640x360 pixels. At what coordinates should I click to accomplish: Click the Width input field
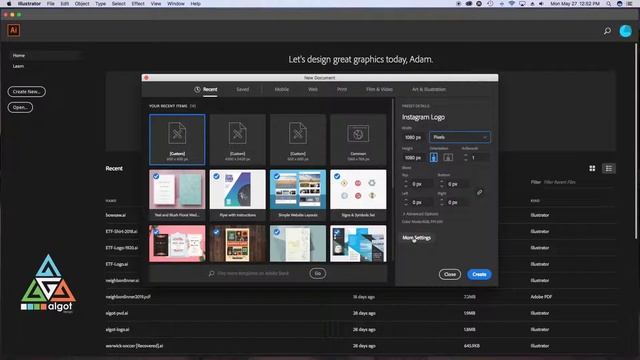click(414, 137)
